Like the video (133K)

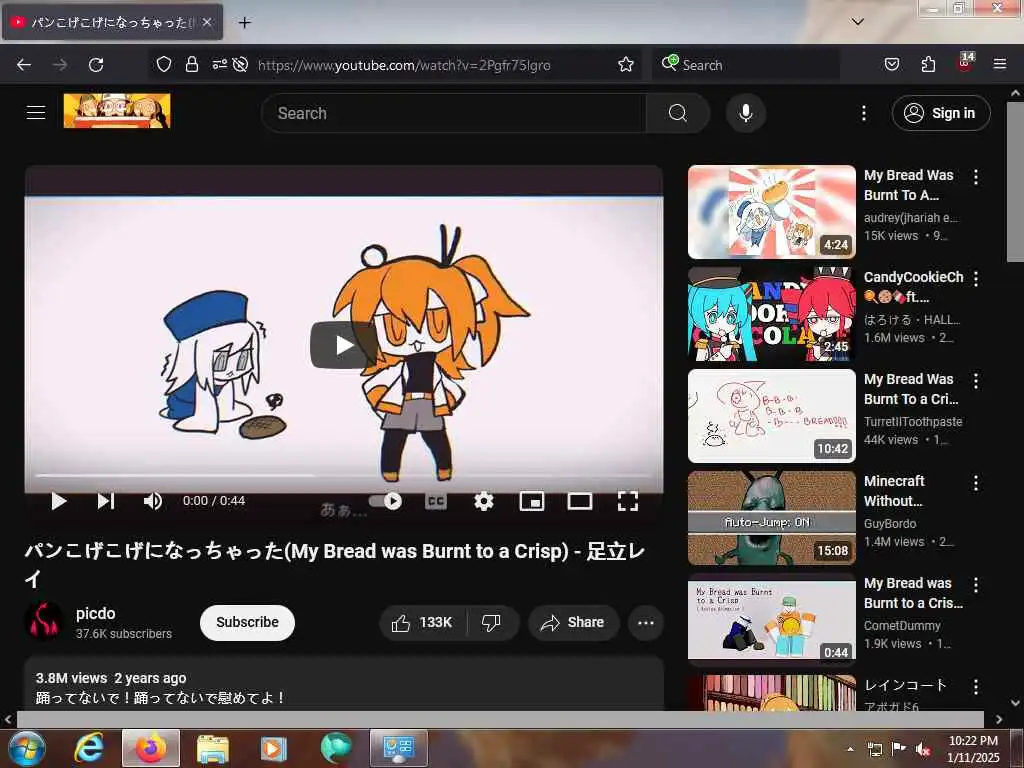[423, 622]
